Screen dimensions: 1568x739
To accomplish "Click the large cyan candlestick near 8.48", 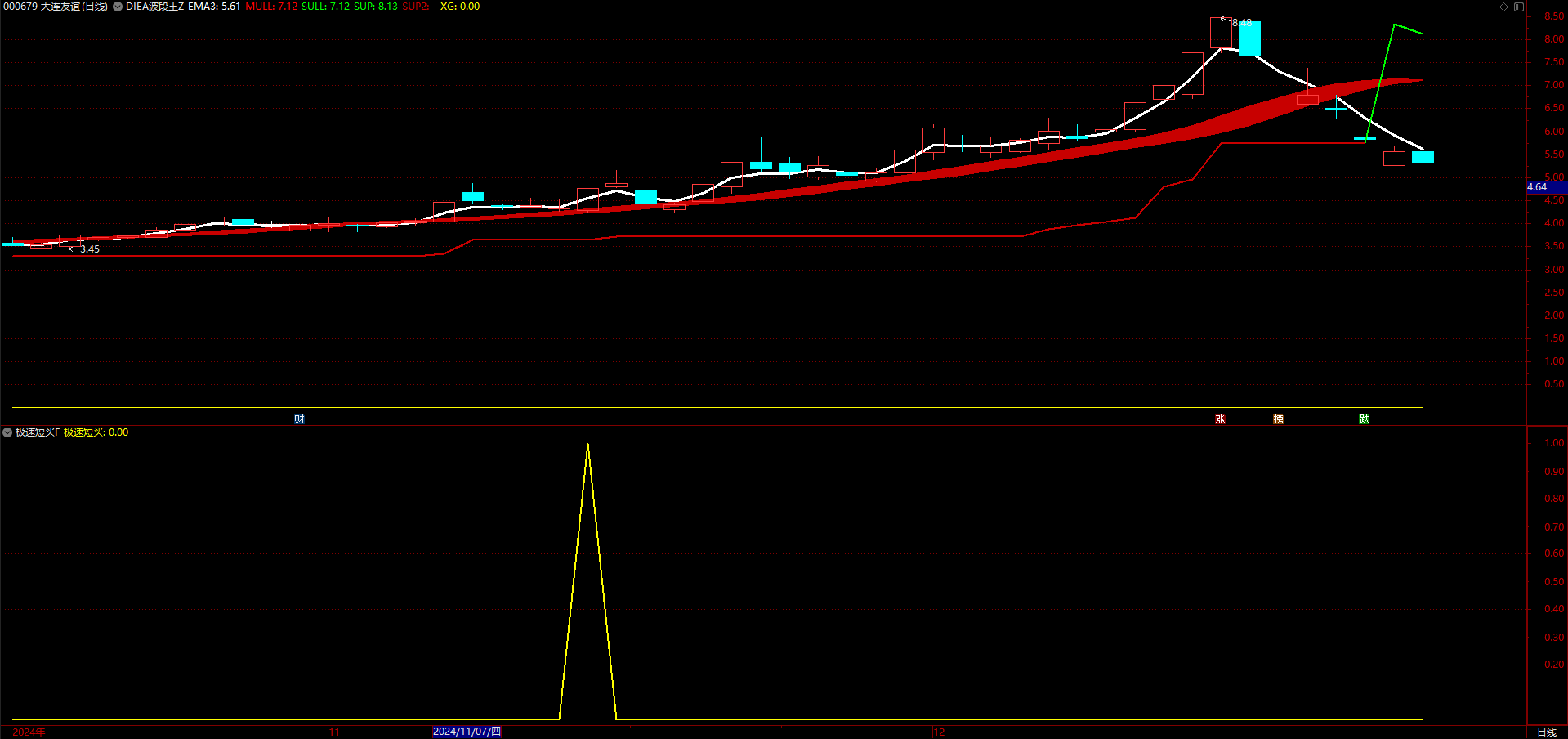I will pyautogui.click(x=1249, y=38).
